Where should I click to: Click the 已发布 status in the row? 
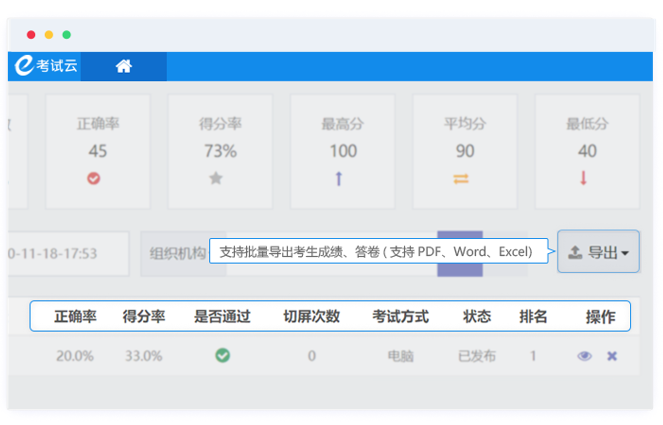[476, 356]
